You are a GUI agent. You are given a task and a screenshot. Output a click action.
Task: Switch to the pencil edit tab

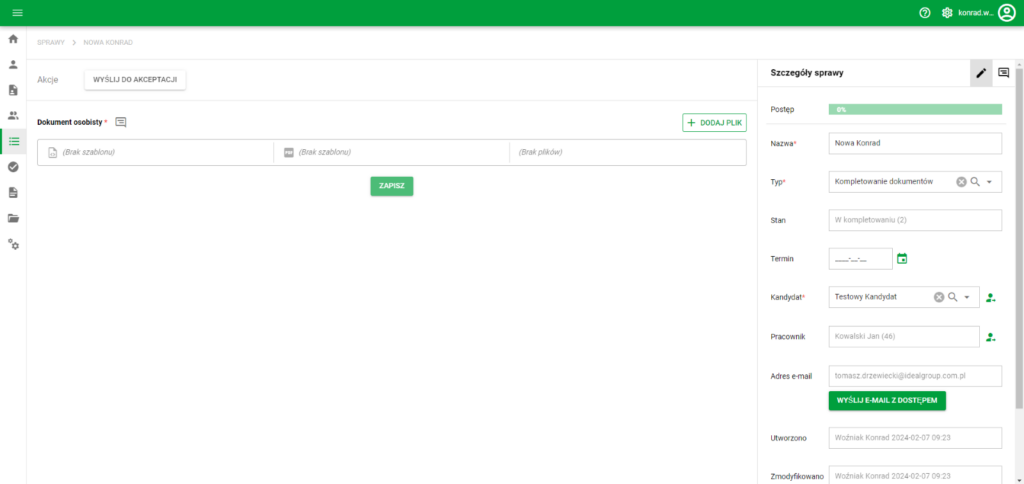981,73
